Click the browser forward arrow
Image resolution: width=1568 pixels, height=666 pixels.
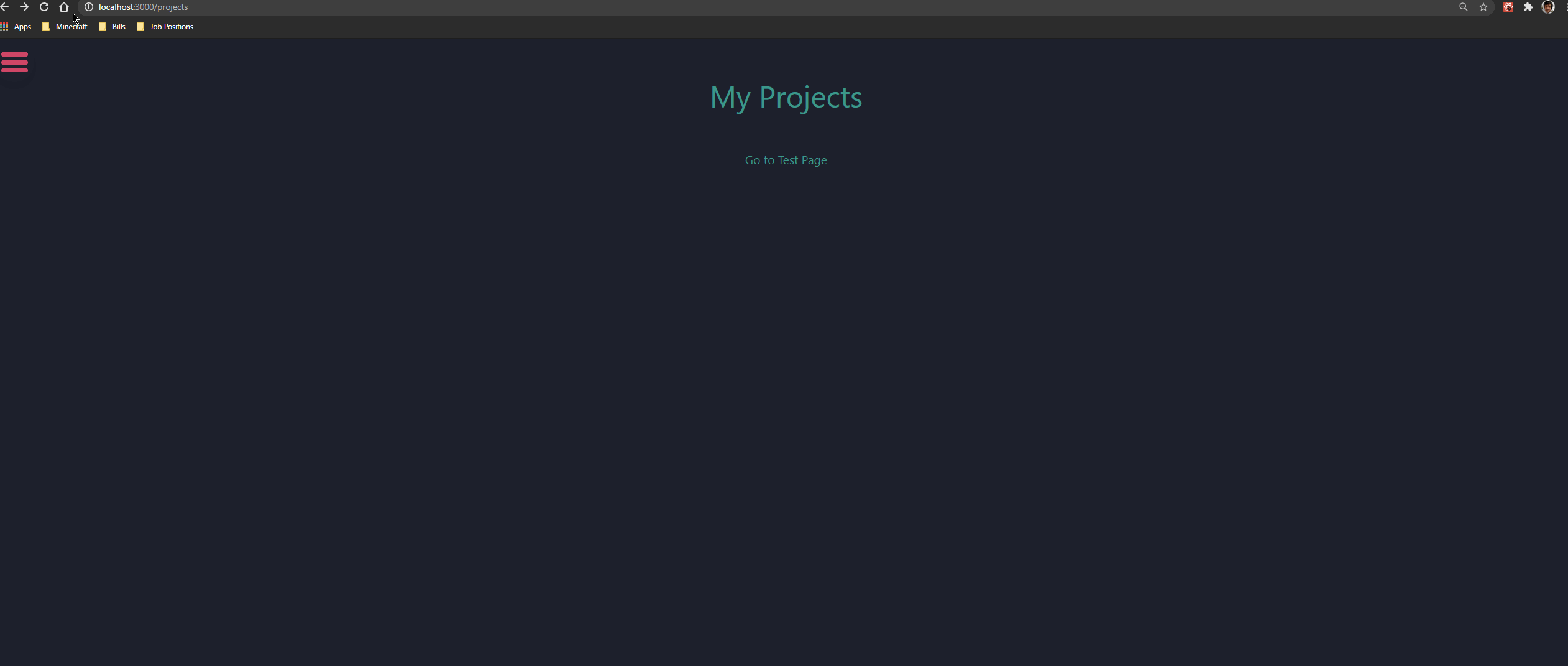click(24, 7)
